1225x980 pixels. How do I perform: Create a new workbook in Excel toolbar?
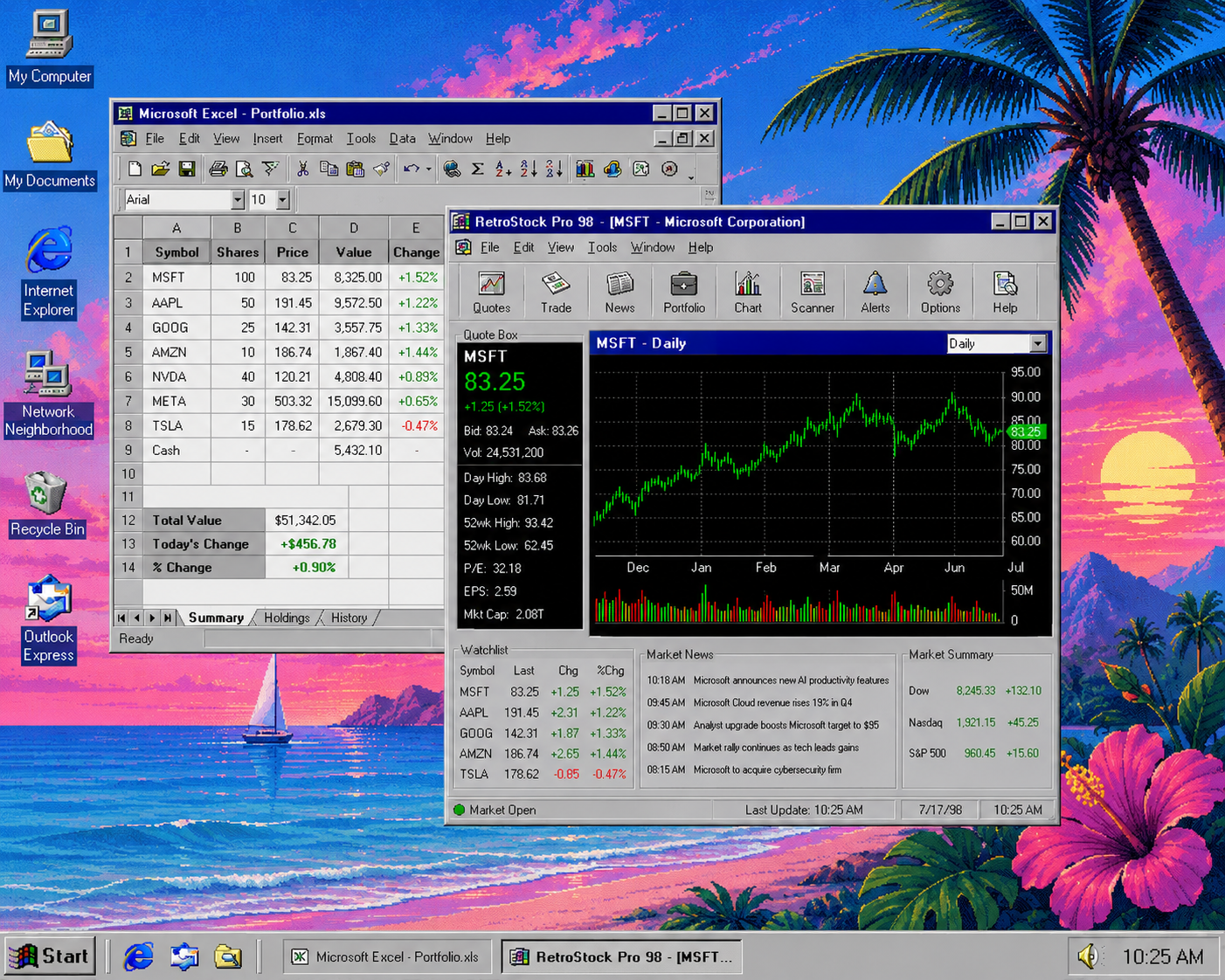(135, 169)
